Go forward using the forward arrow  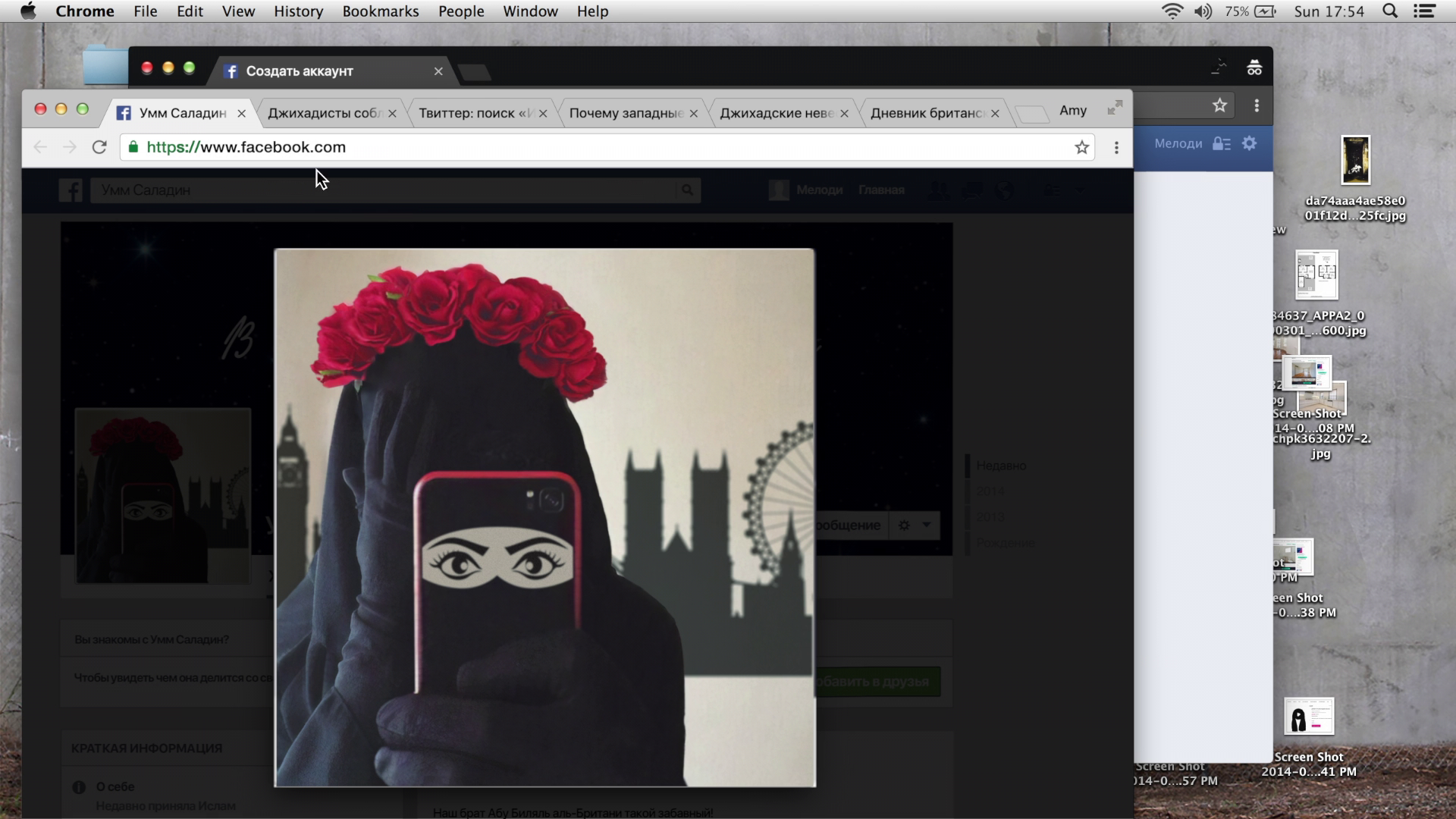pyautogui.click(x=70, y=147)
